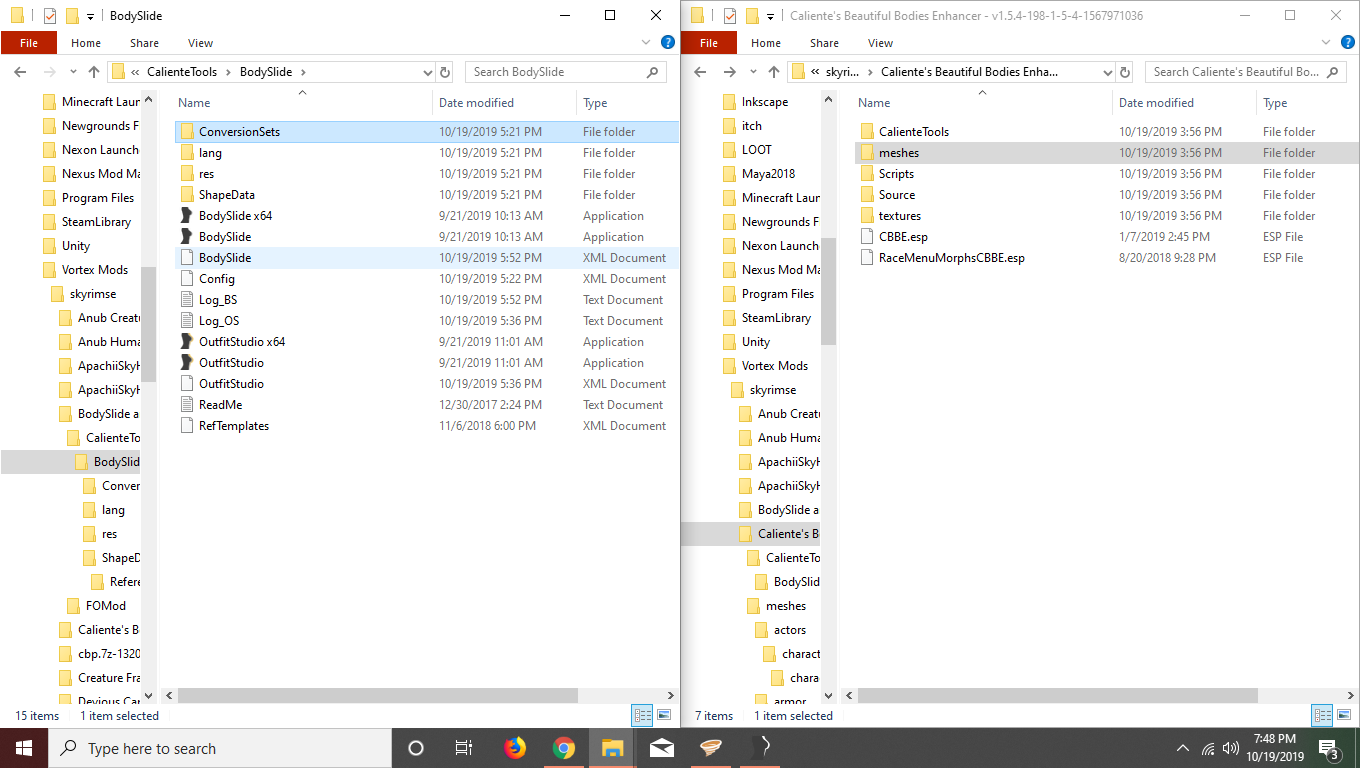Open View tab in Caliente's window
Screen dimensions: 1360x768
pos(880,43)
